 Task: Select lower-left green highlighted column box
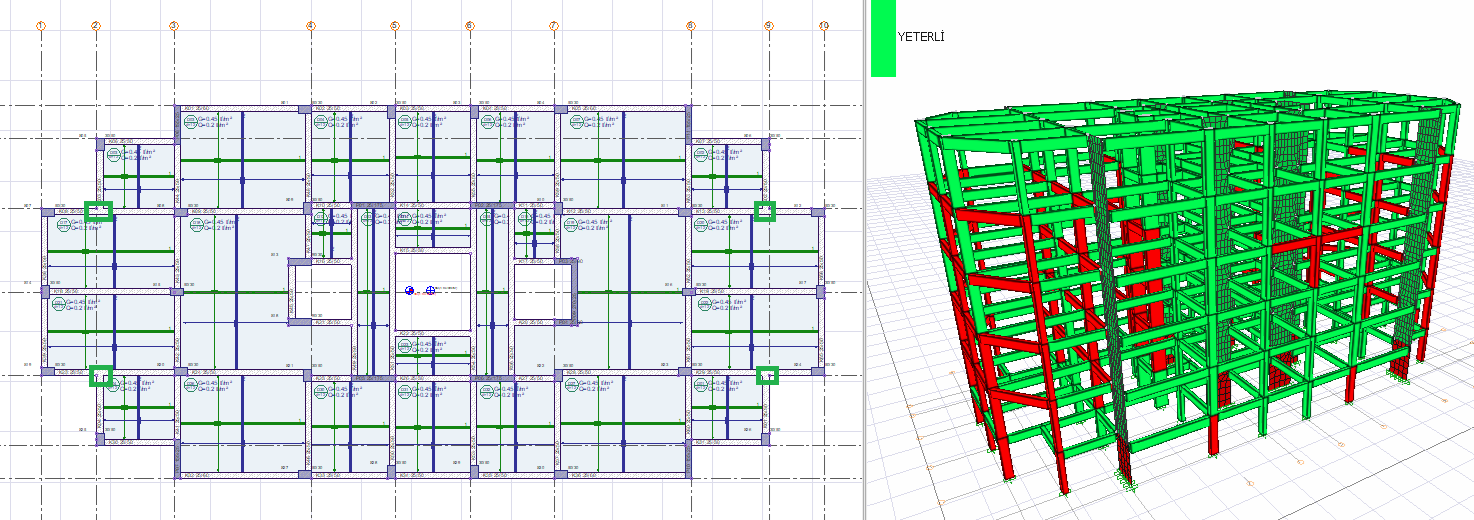100,376
